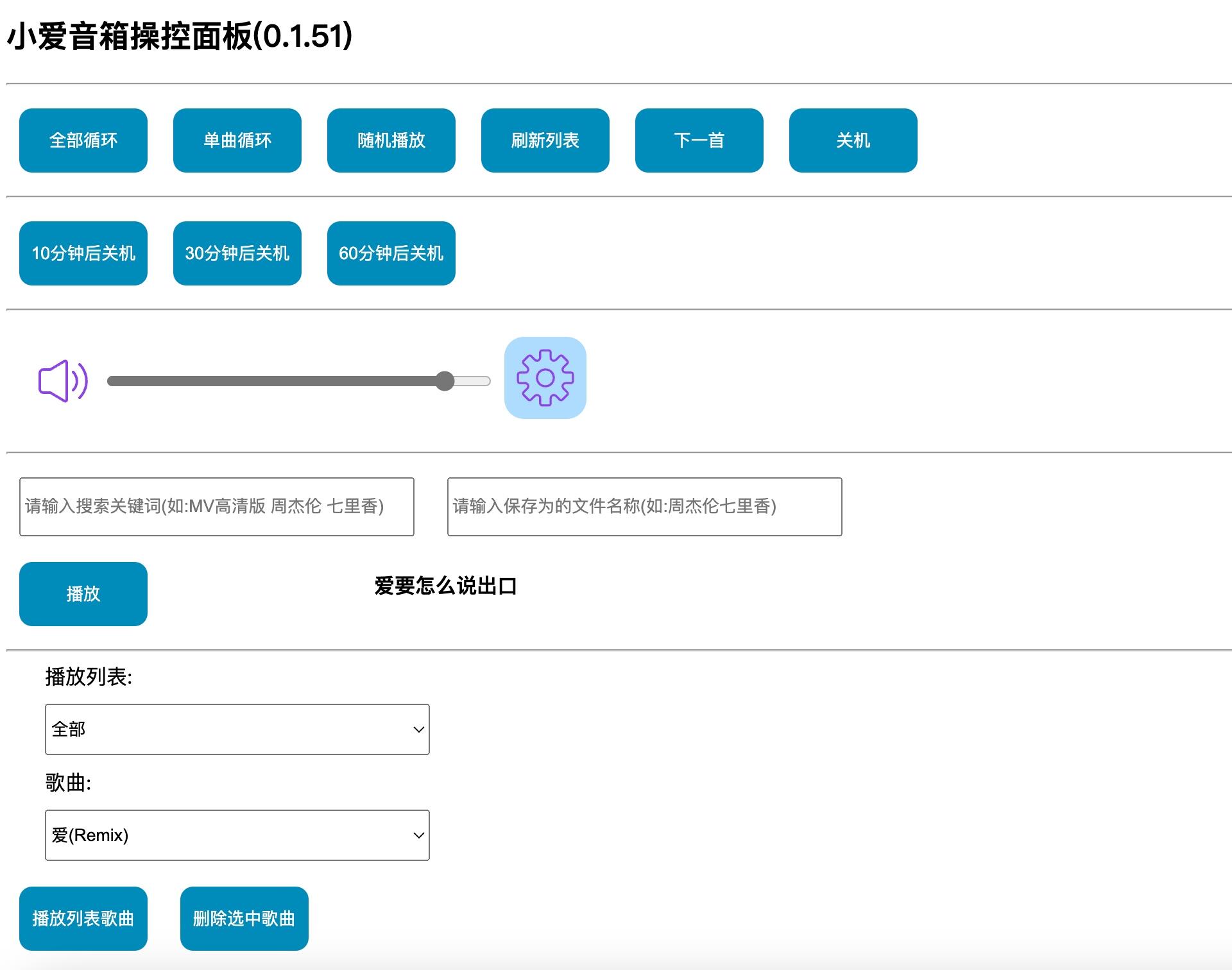Click the 播放列表歌曲 button
Viewport: 1232px width, 970px height.
point(83,919)
